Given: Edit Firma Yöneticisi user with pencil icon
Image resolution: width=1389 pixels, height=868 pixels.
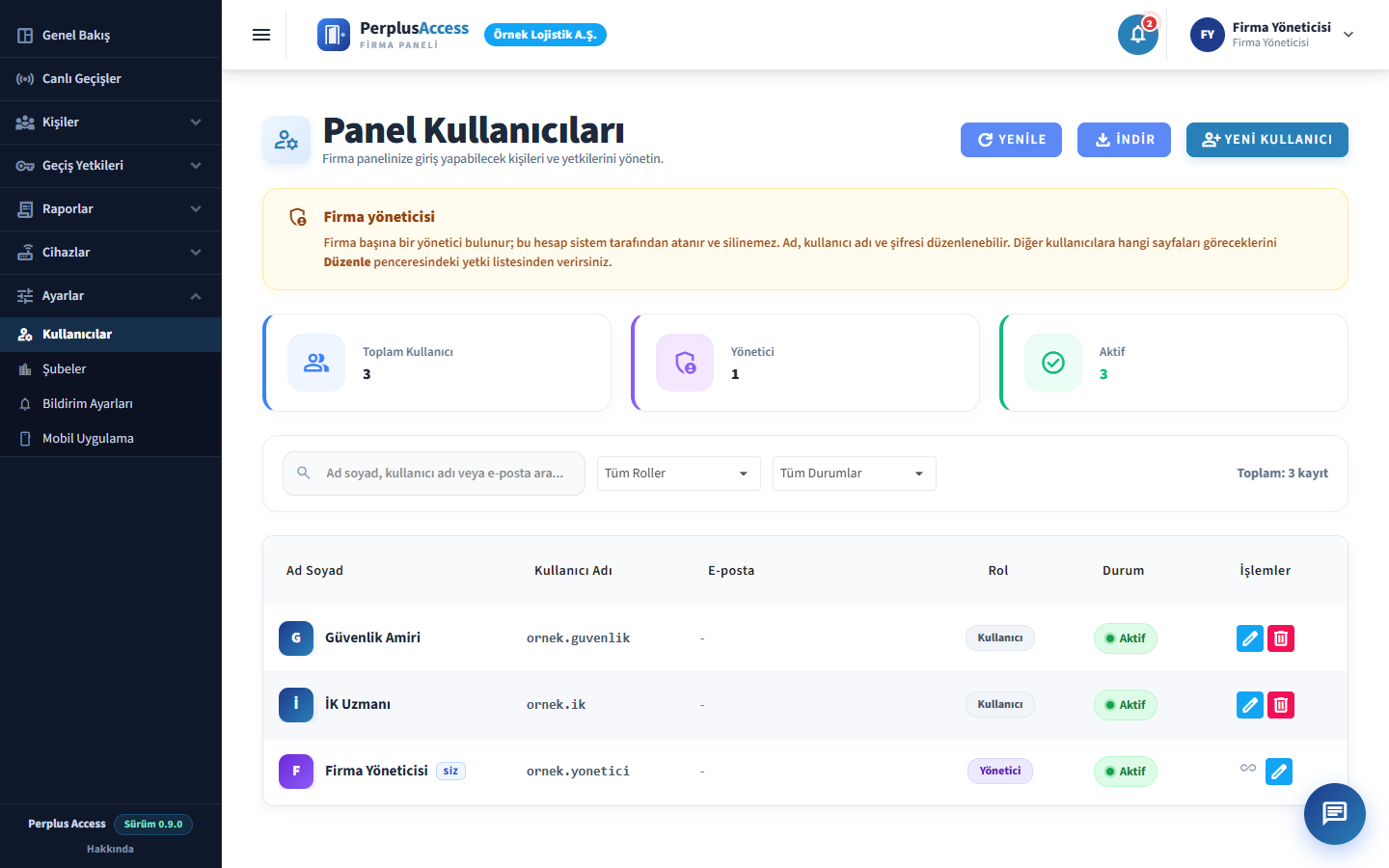Looking at the screenshot, I should point(1279,772).
